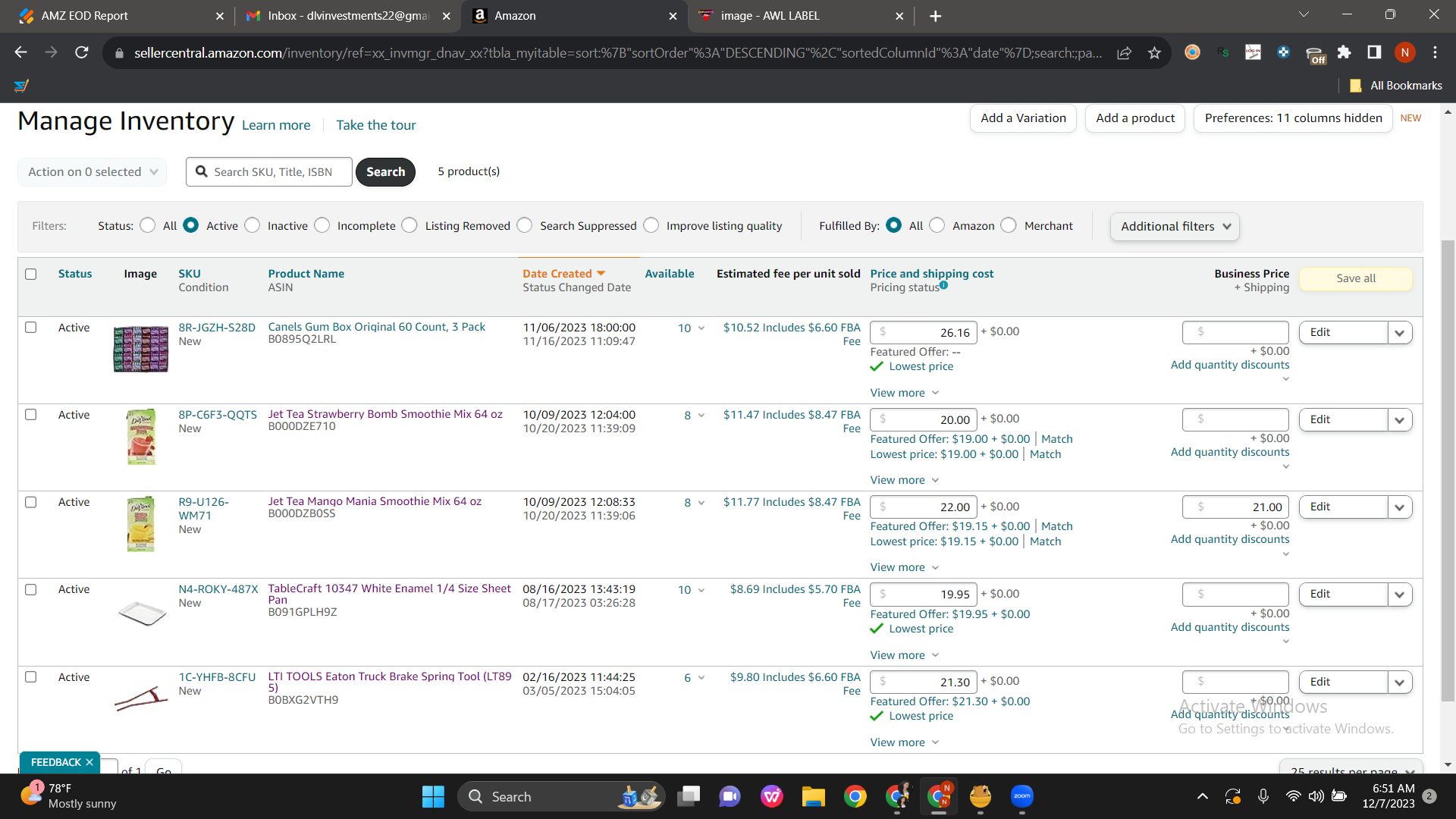Open the Take the tour link
The image size is (1456, 819).
376,125
